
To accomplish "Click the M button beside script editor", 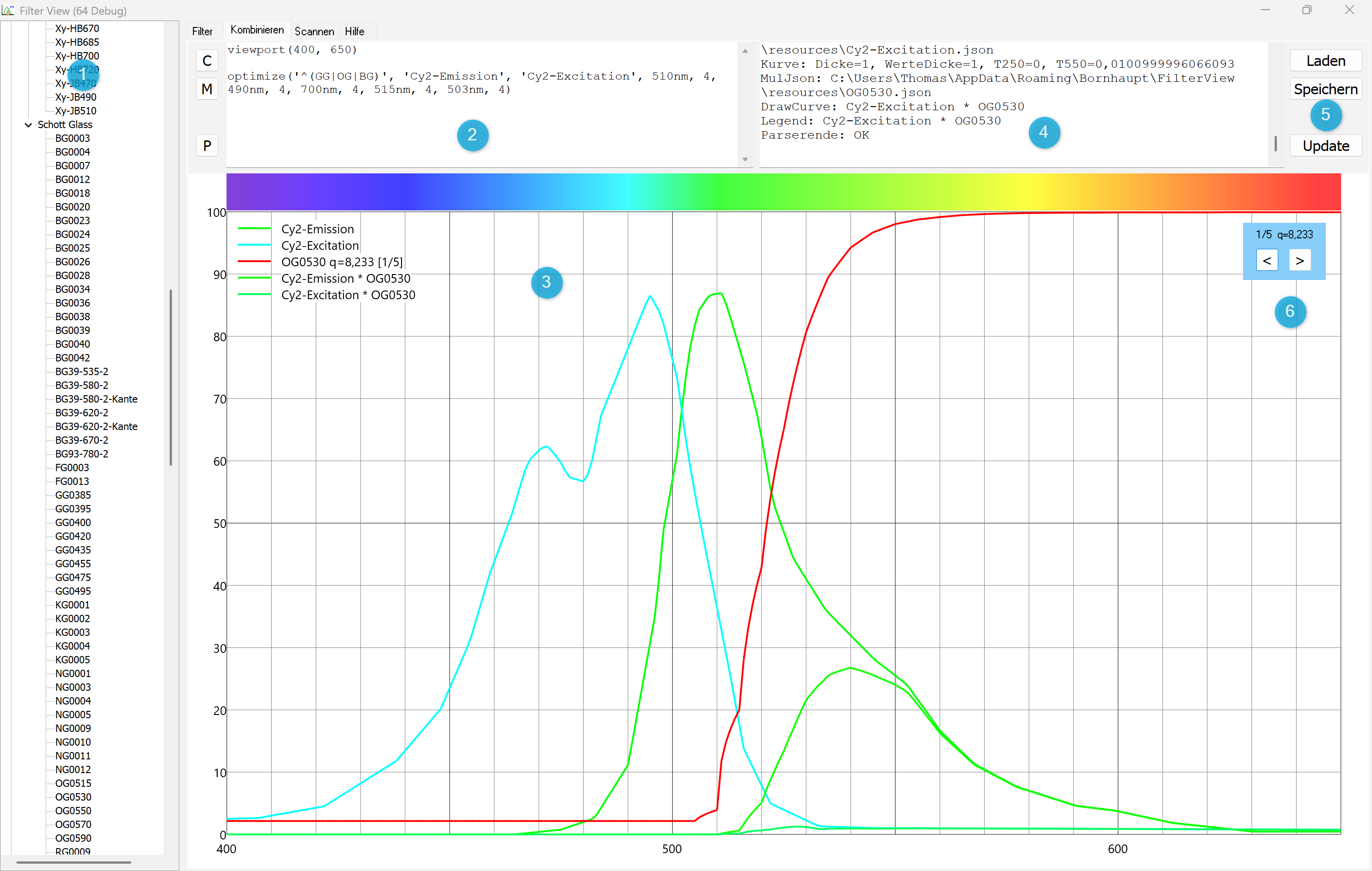I will (x=207, y=89).
